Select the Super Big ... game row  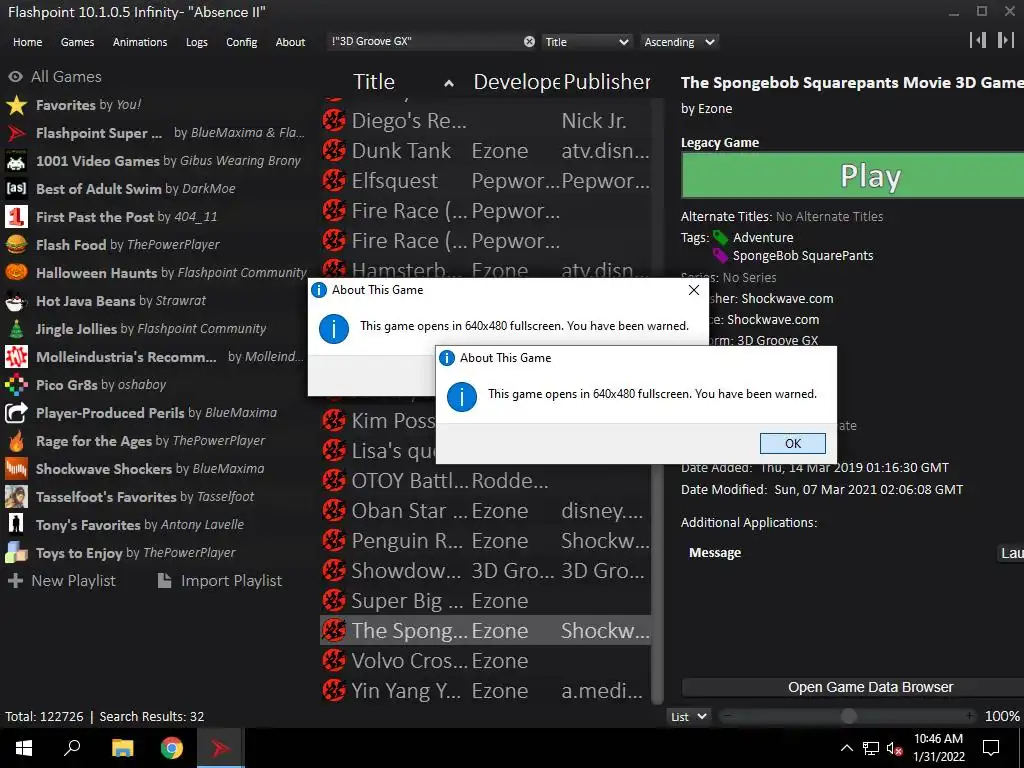487,601
